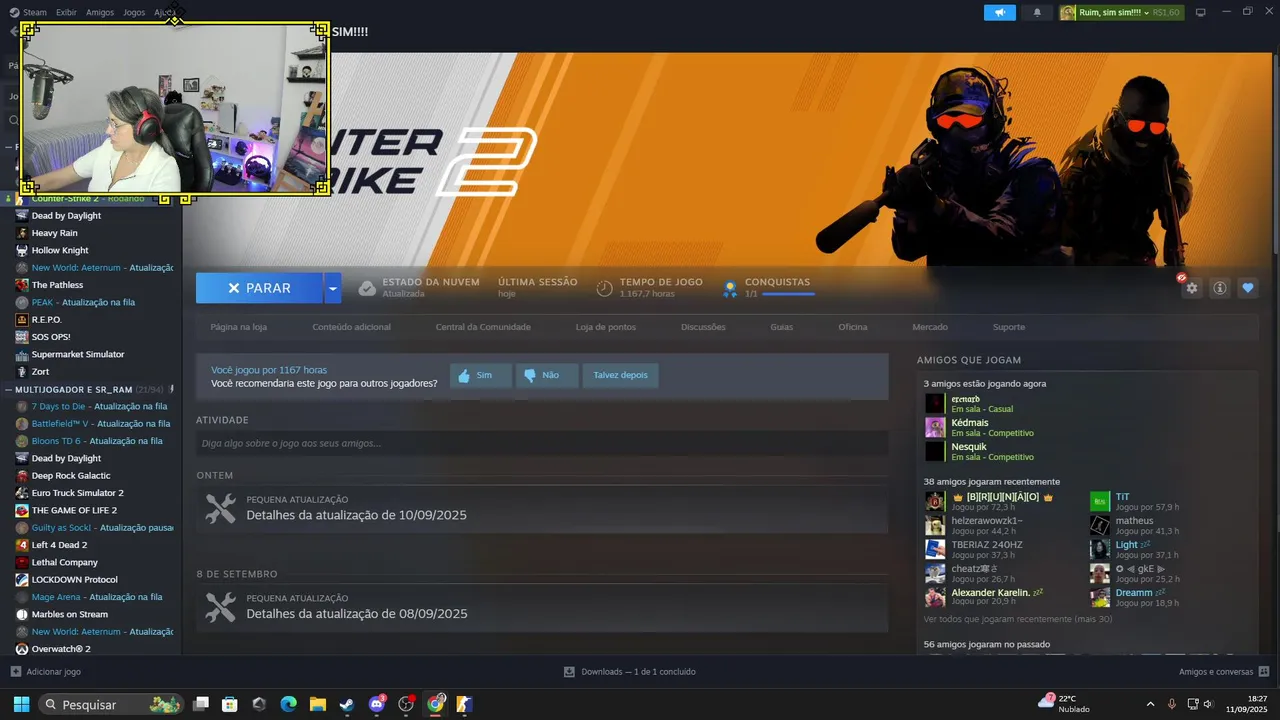Open Detalhes da atualização de 08/09/2025
This screenshot has height=720, width=1280.
[356, 614]
